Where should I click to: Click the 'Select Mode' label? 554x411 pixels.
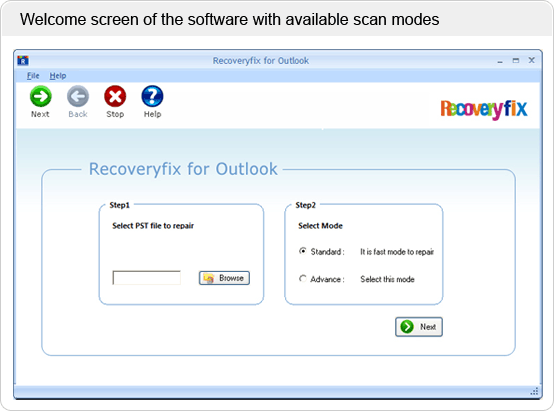coord(320,226)
